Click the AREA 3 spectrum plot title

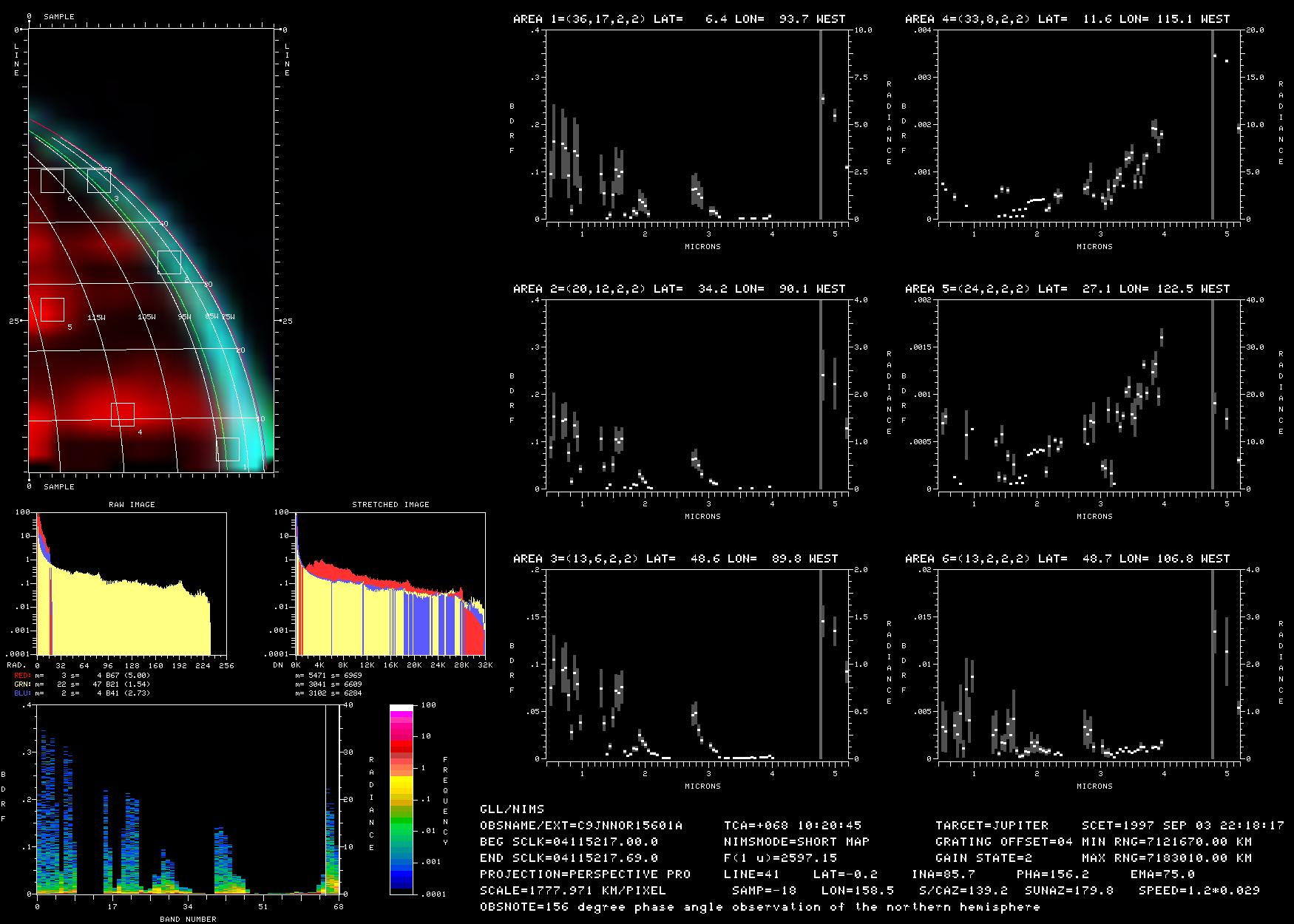click(x=675, y=559)
